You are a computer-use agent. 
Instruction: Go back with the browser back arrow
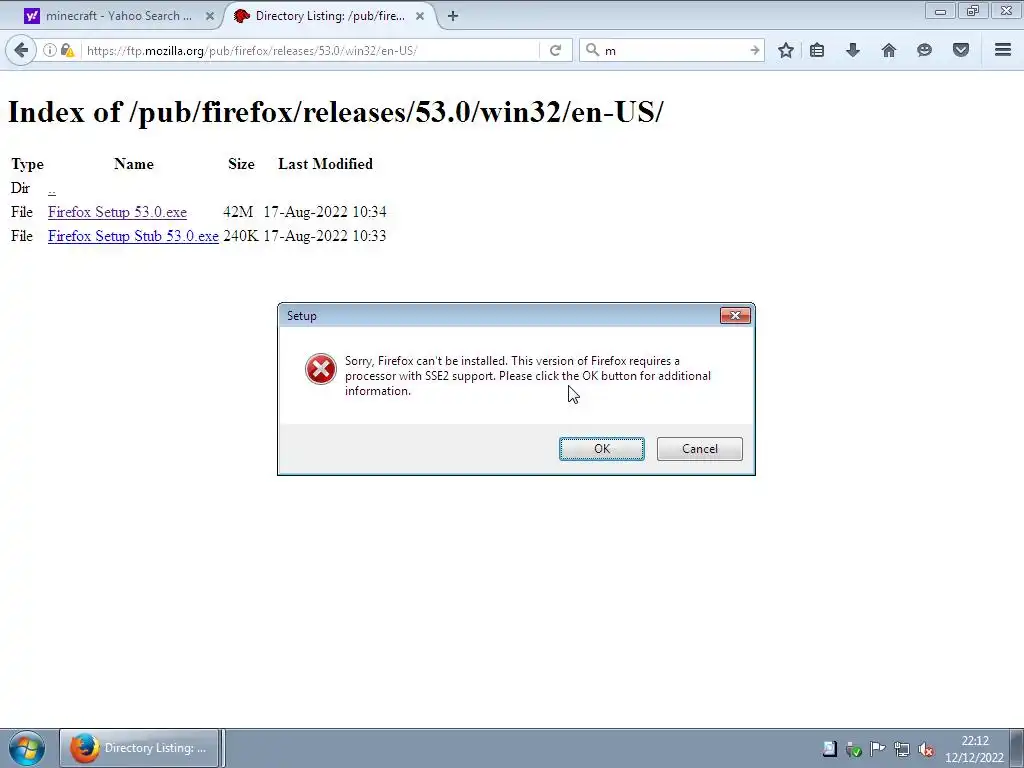click(21, 50)
